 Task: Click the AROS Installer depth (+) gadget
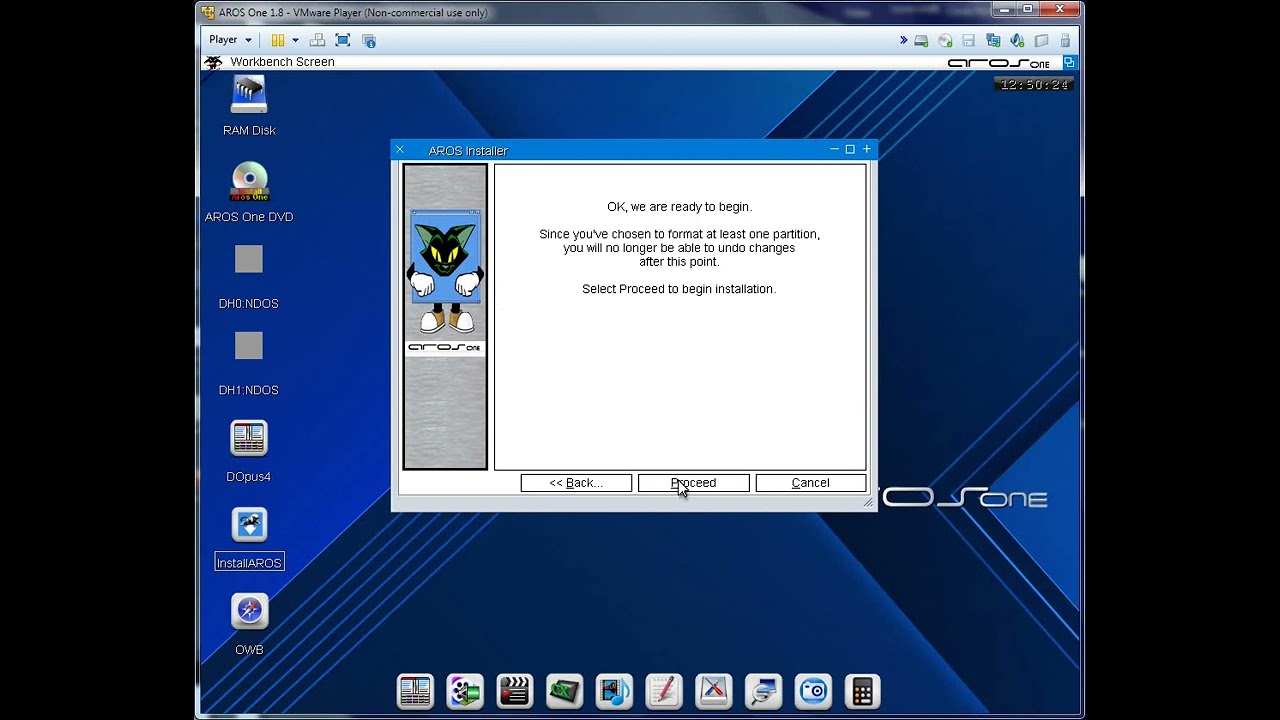tap(867, 150)
